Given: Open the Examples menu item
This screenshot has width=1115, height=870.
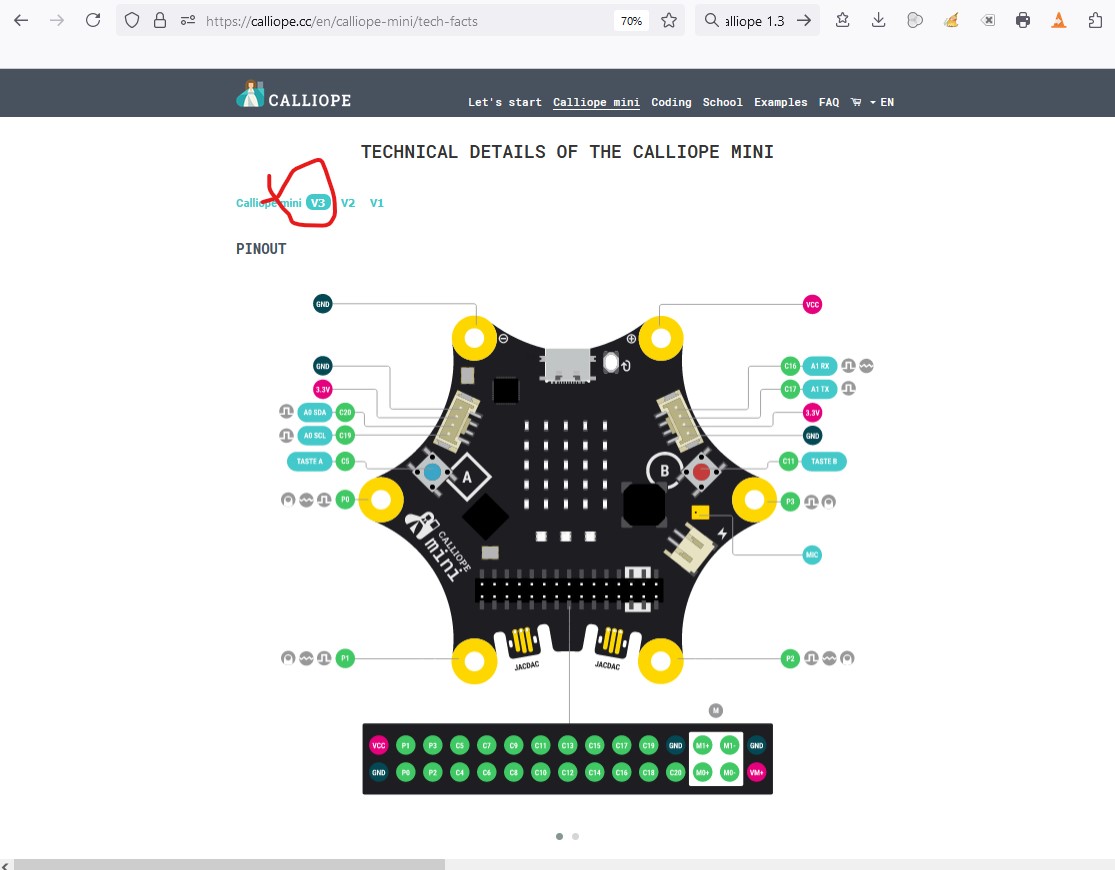Looking at the screenshot, I should [x=781, y=102].
